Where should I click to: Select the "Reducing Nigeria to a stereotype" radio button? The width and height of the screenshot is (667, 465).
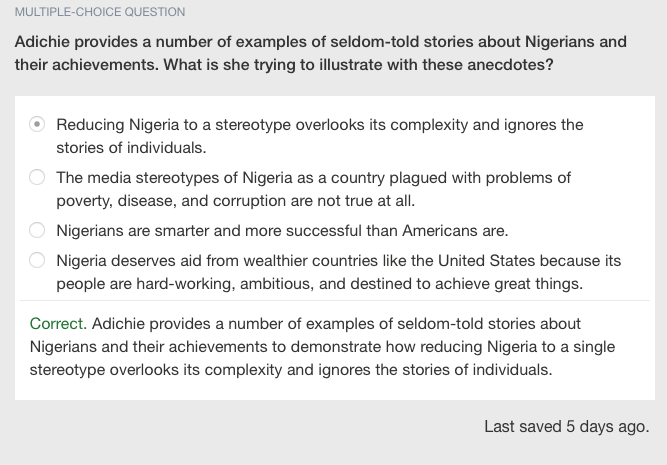pos(37,124)
